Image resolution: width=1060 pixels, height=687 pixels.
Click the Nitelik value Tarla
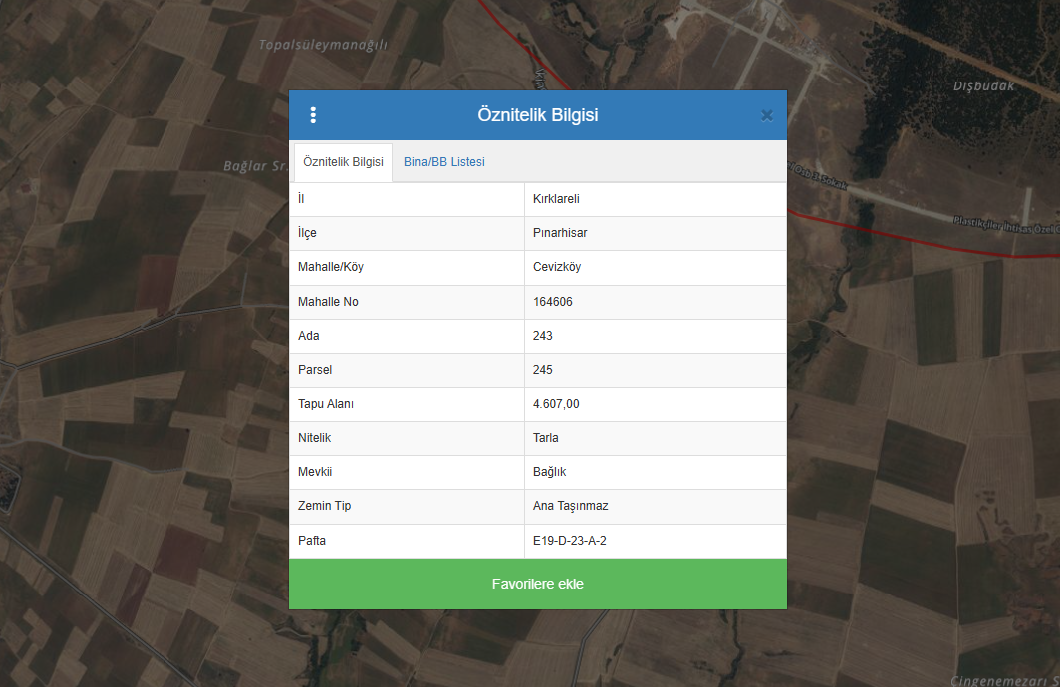pos(546,438)
